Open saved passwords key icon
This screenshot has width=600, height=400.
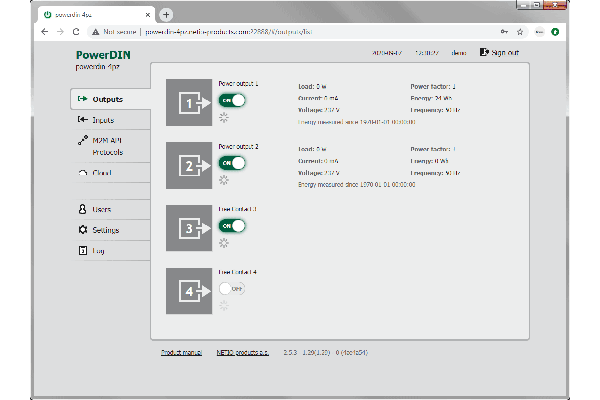(504, 32)
